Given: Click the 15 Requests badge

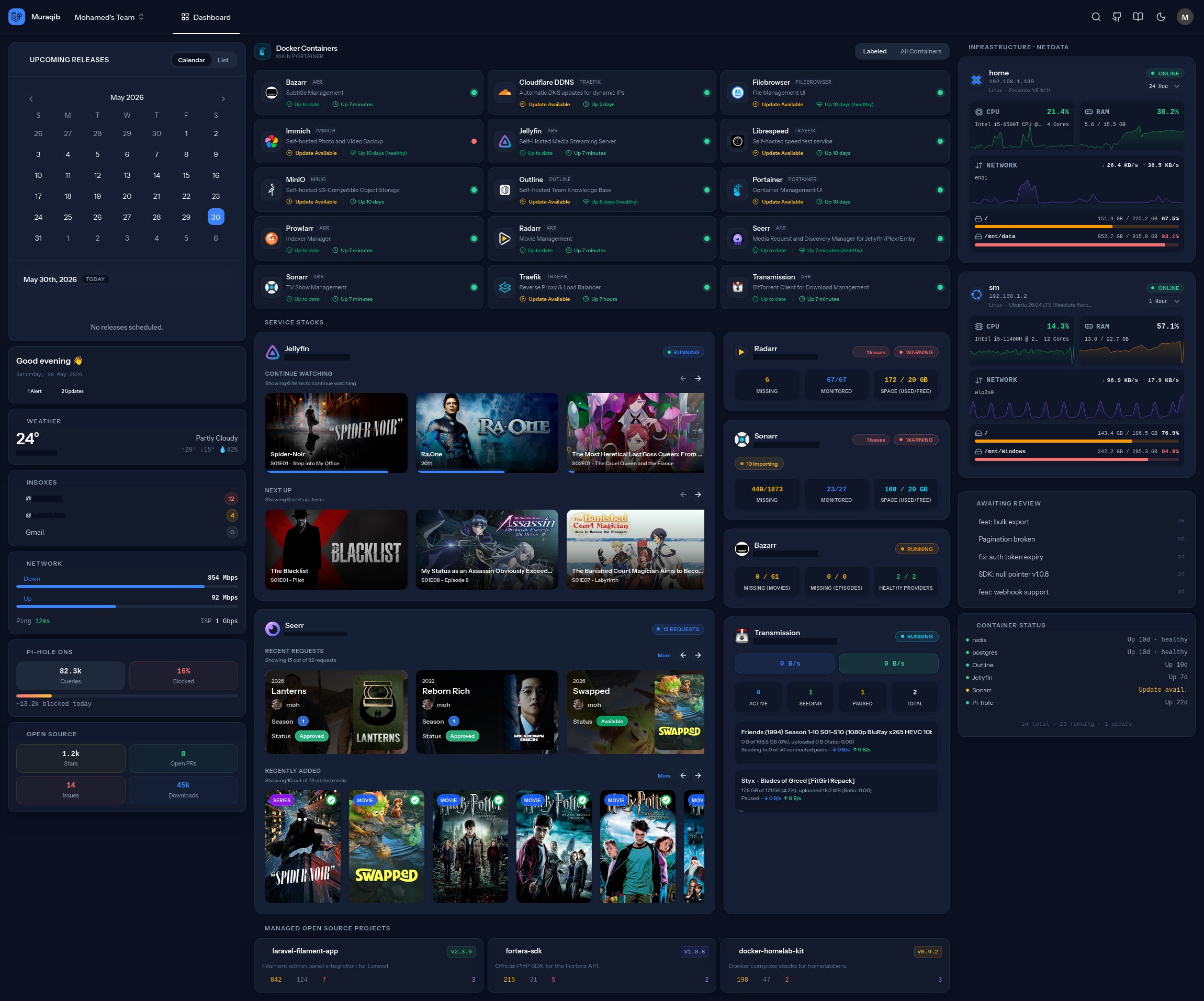Looking at the screenshot, I should pyautogui.click(x=678, y=629).
